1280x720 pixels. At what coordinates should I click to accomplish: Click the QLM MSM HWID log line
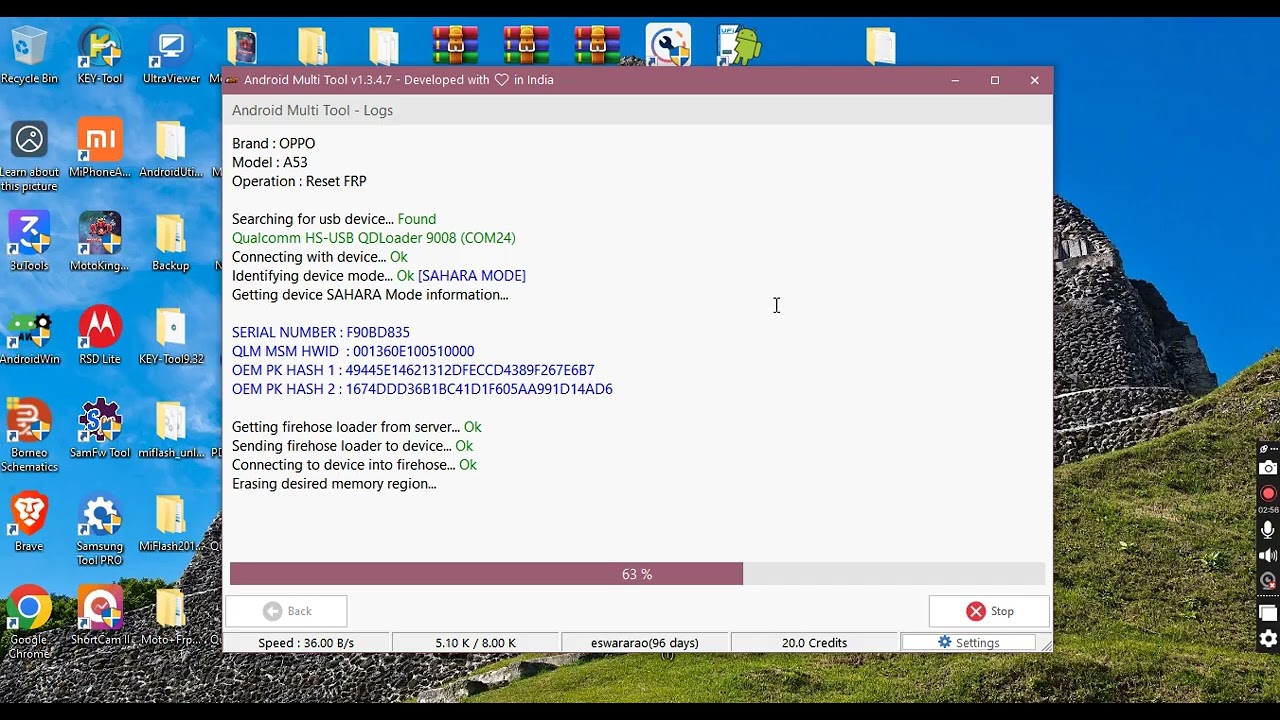pyautogui.click(x=353, y=351)
